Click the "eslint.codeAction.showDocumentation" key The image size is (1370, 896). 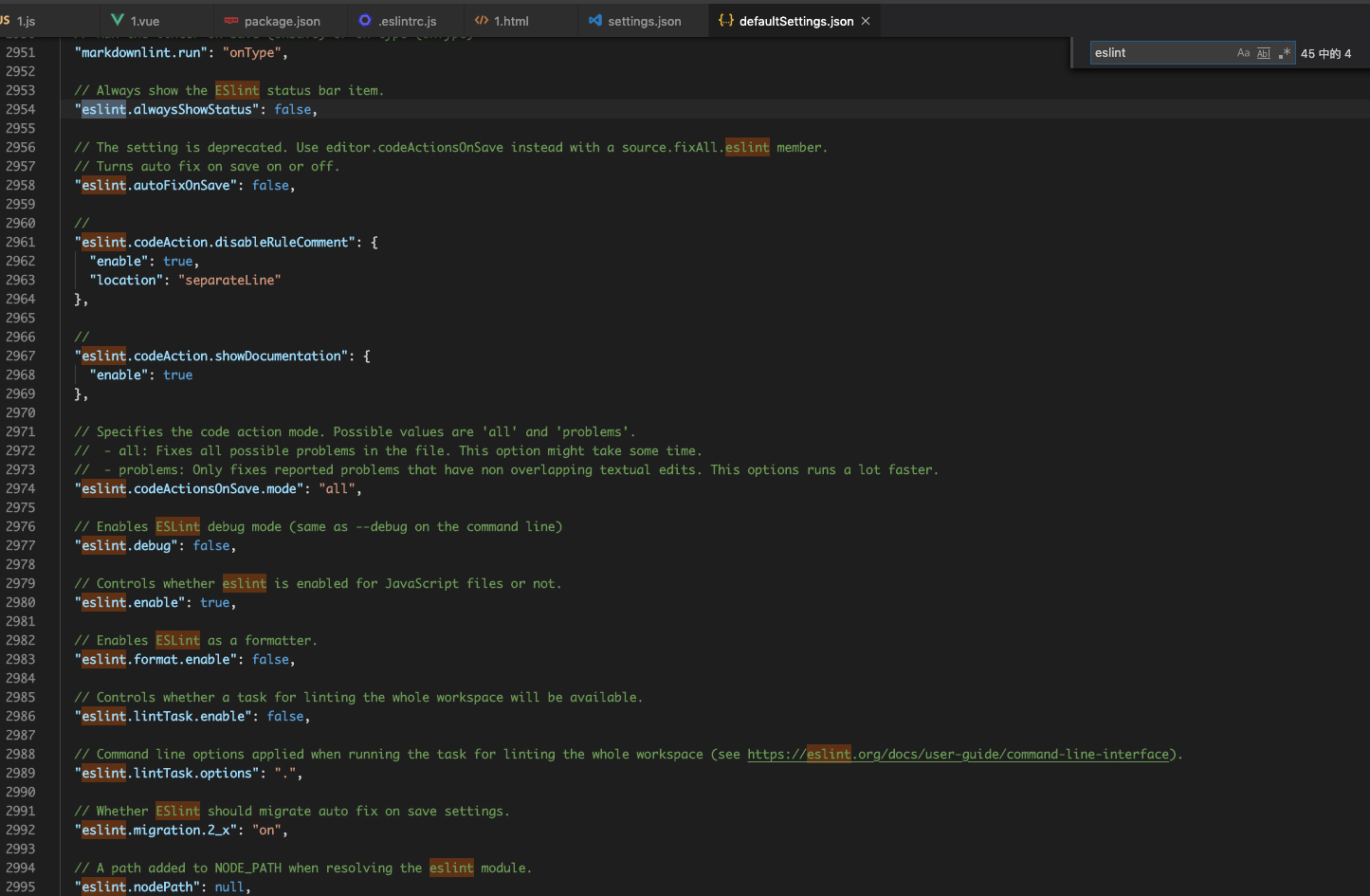click(x=211, y=357)
